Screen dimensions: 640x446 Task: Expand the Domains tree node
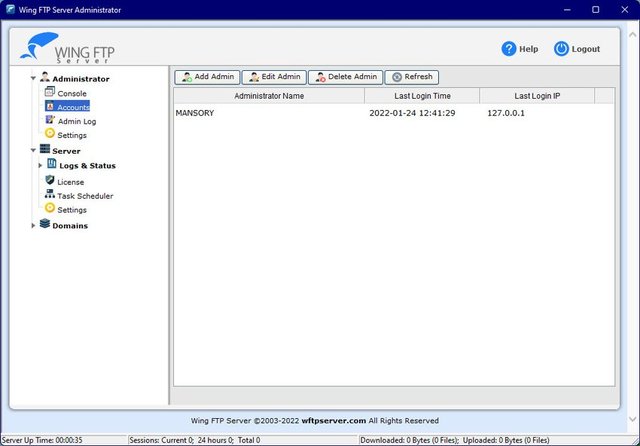33,226
